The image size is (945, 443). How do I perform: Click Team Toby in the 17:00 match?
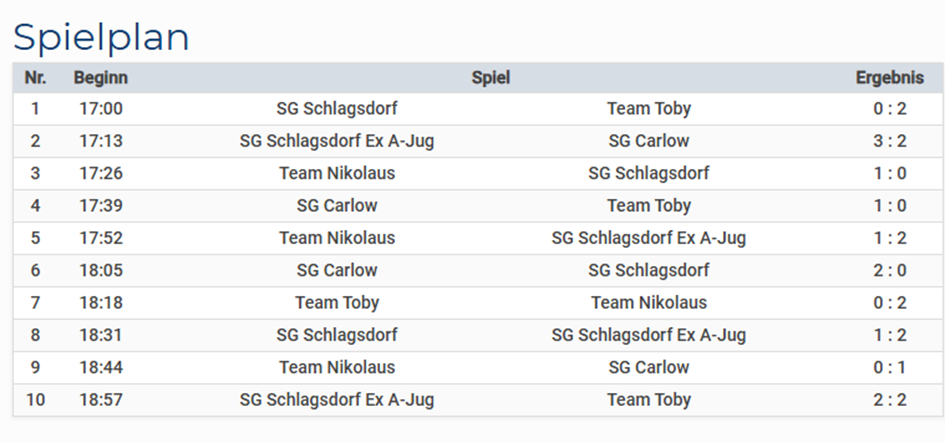648,108
